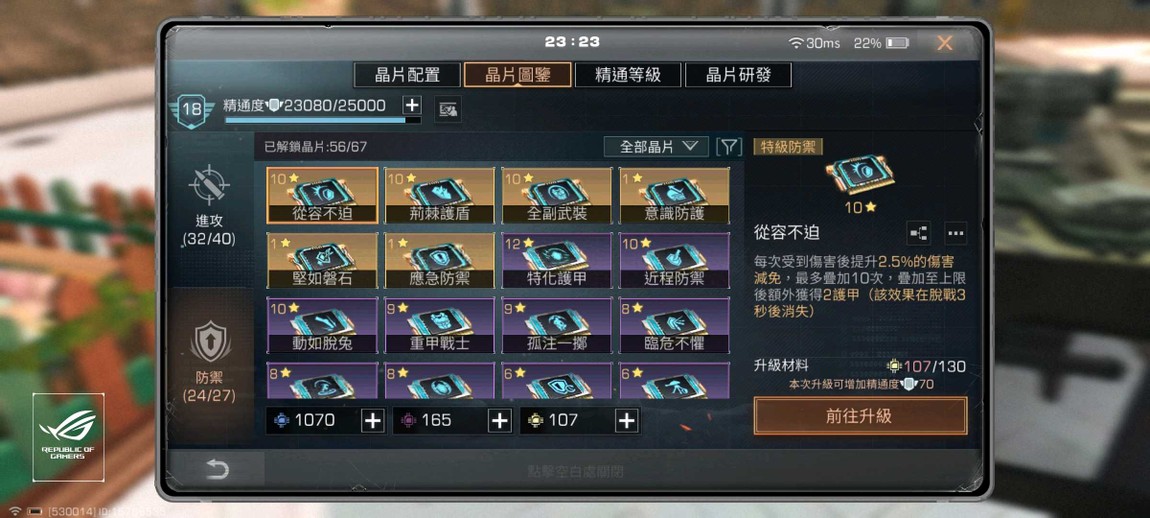Open the three-dots more options icon
The width and height of the screenshot is (1150, 518).
(955, 233)
